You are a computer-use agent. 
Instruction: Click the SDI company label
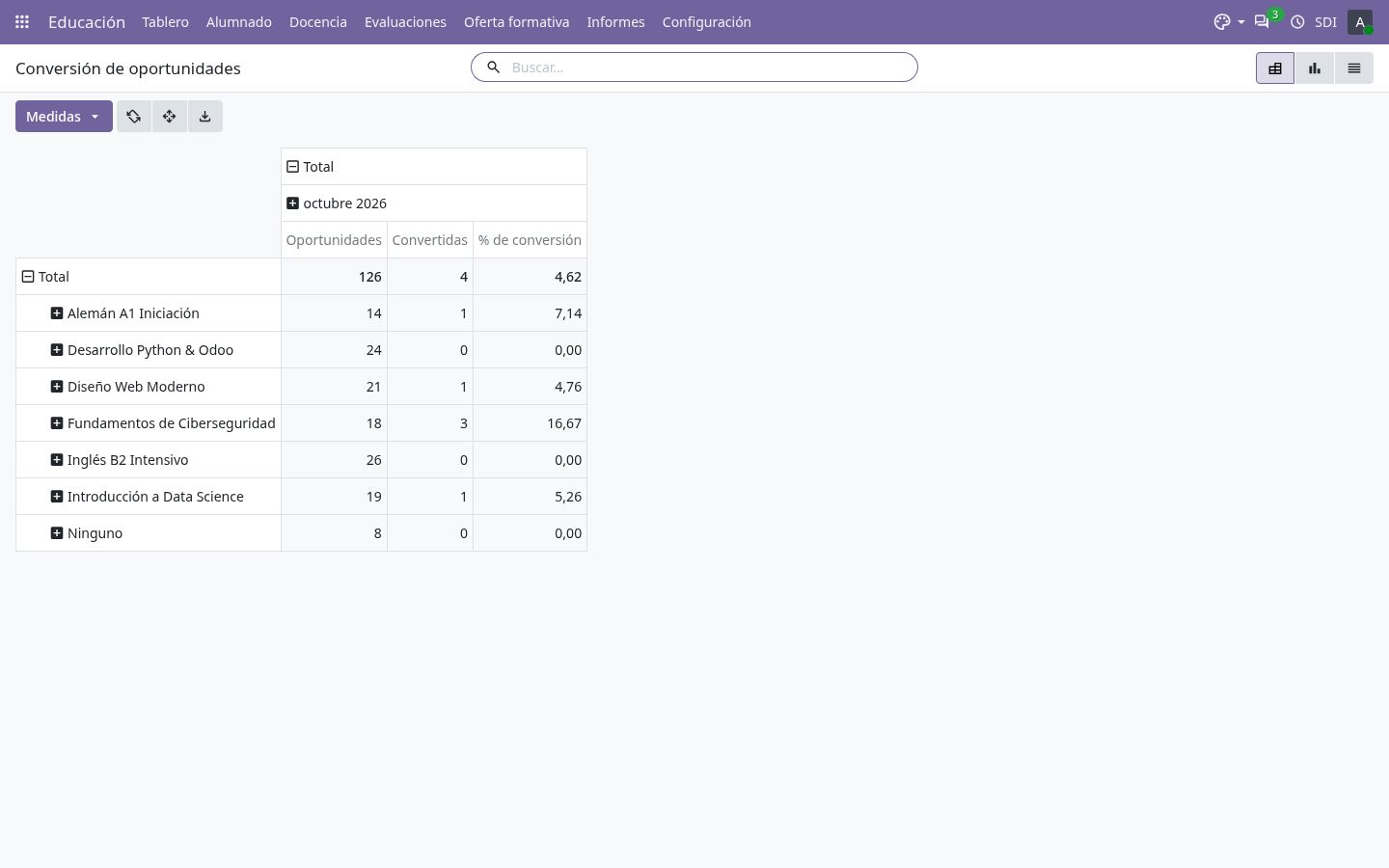click(x=1325, y=21)
